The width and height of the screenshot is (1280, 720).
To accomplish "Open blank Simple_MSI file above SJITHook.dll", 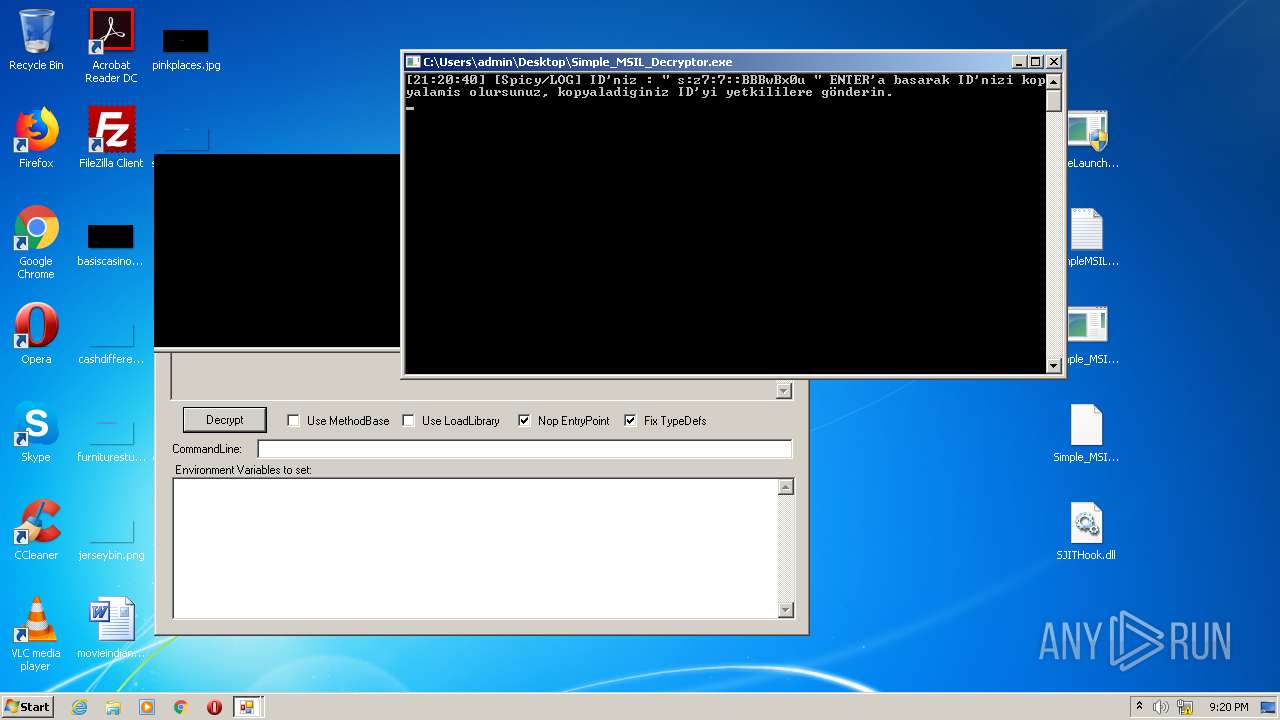I will (1086, 432).
